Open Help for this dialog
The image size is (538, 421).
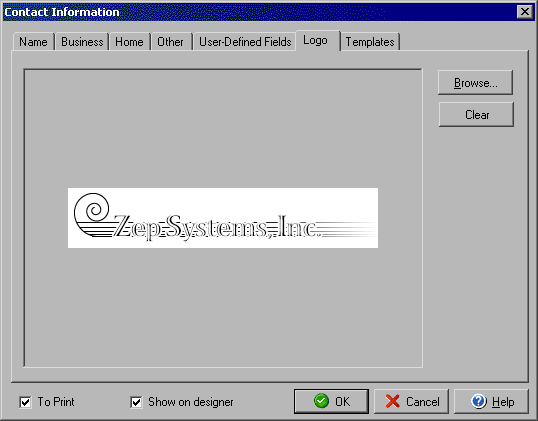click(491, 401)
